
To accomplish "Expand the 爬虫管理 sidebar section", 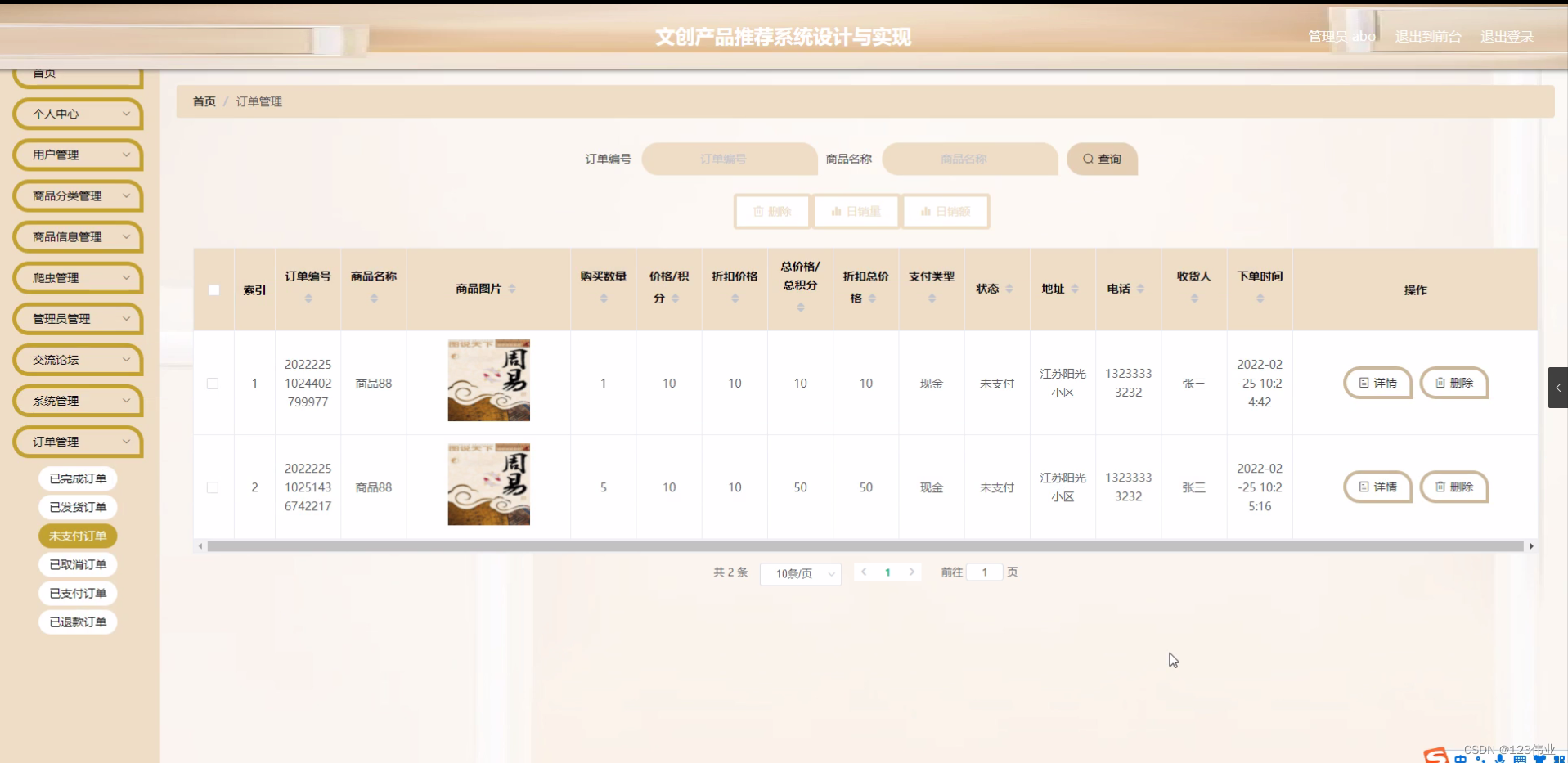I will click(x=78, y=277).
